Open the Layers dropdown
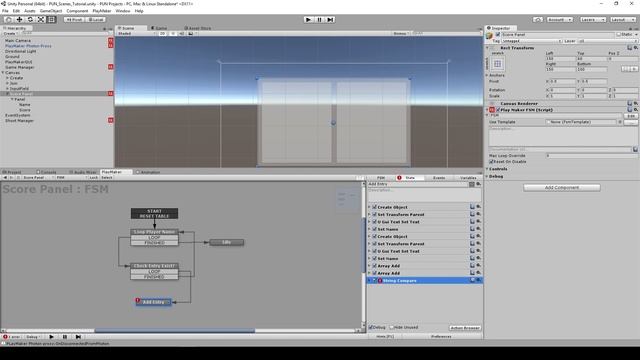Image resolution: width=640 pixels, height=360 pixels. click(x=592, y=20)
